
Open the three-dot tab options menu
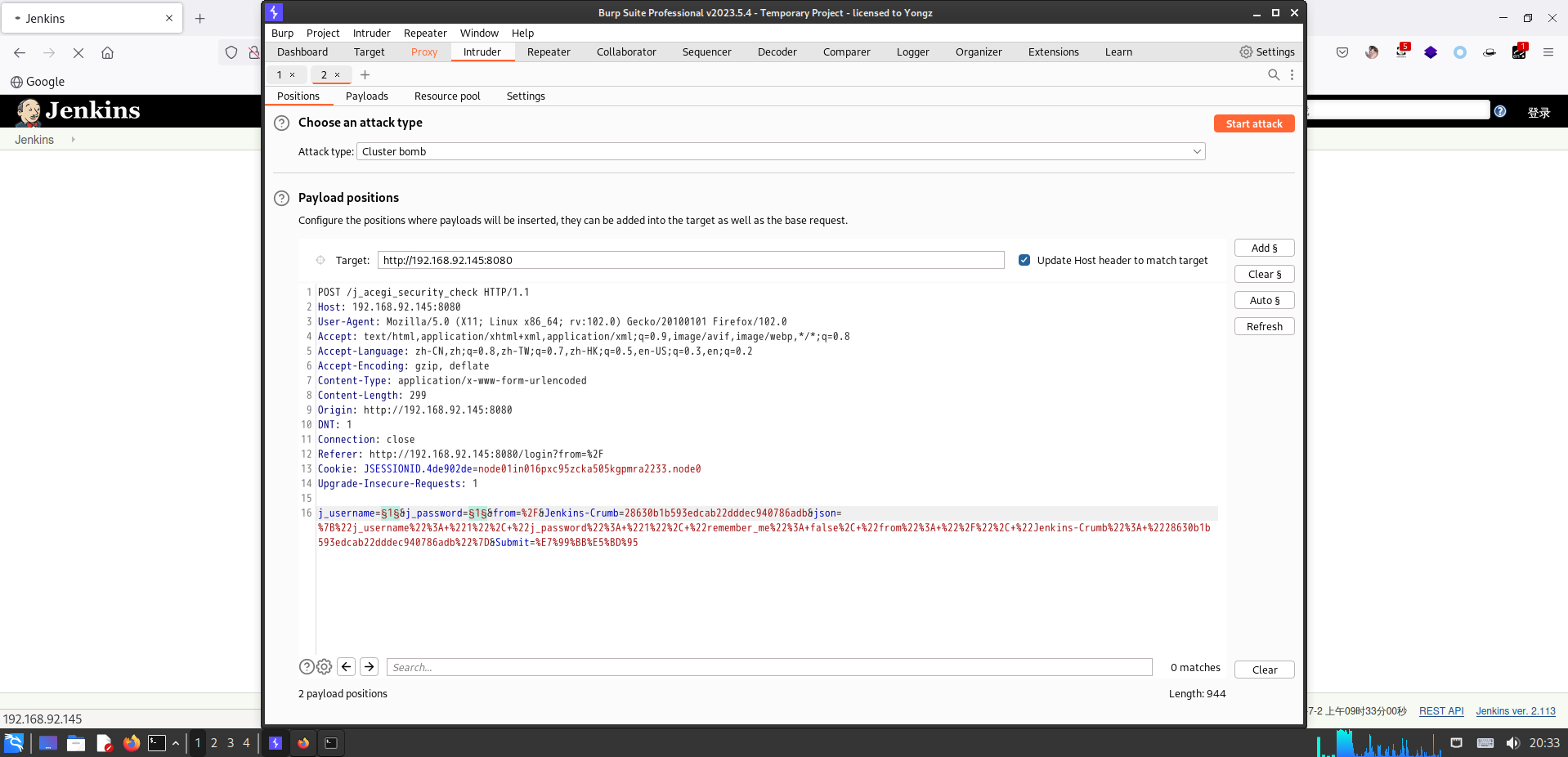coord(1292,74)
